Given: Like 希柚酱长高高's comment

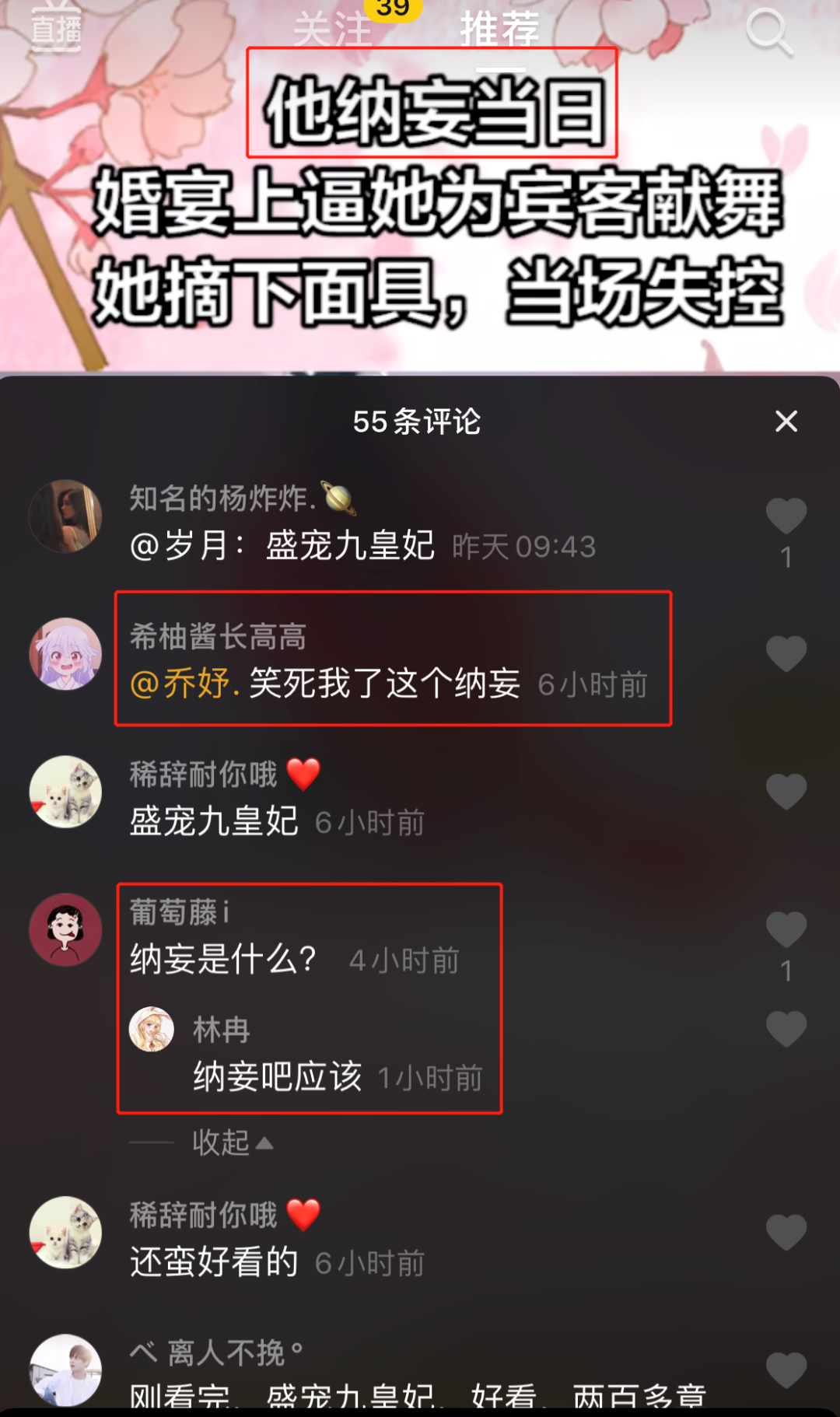Looking at the screenshot, I should (786, 653).
